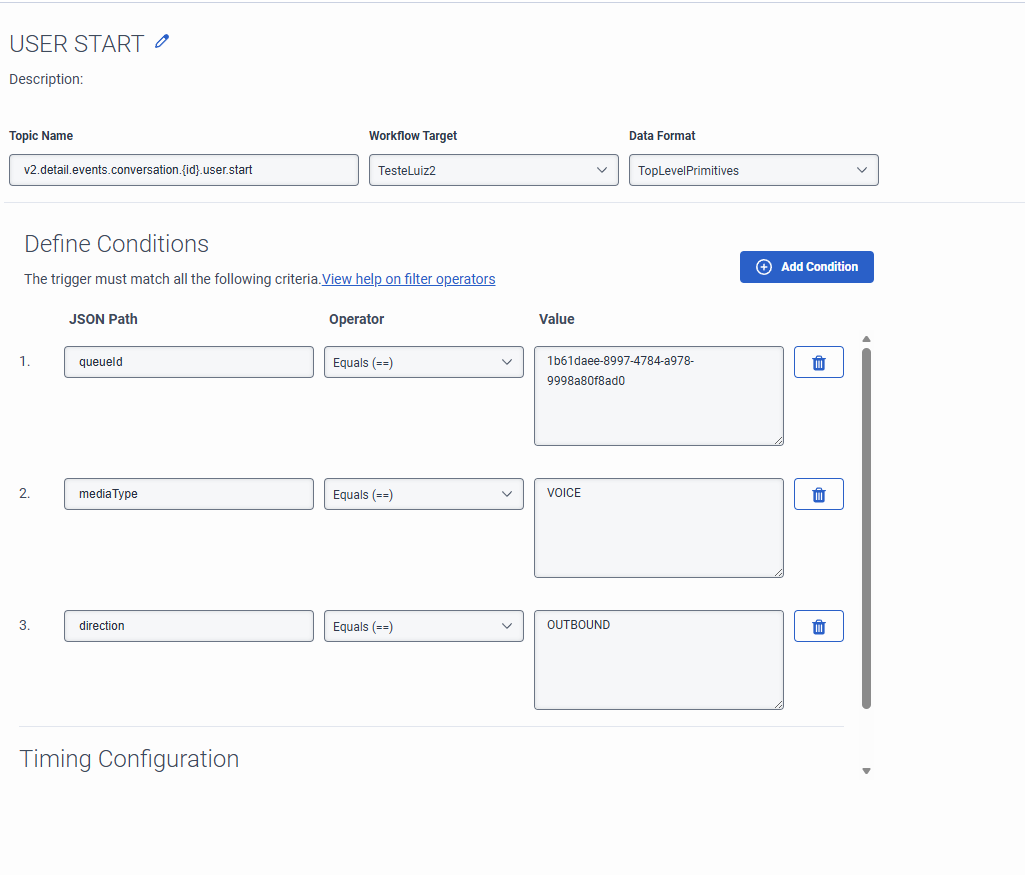Click the scrollbar down arrow in conditions panel
1025x875 pixels.
tap(866, 771)
